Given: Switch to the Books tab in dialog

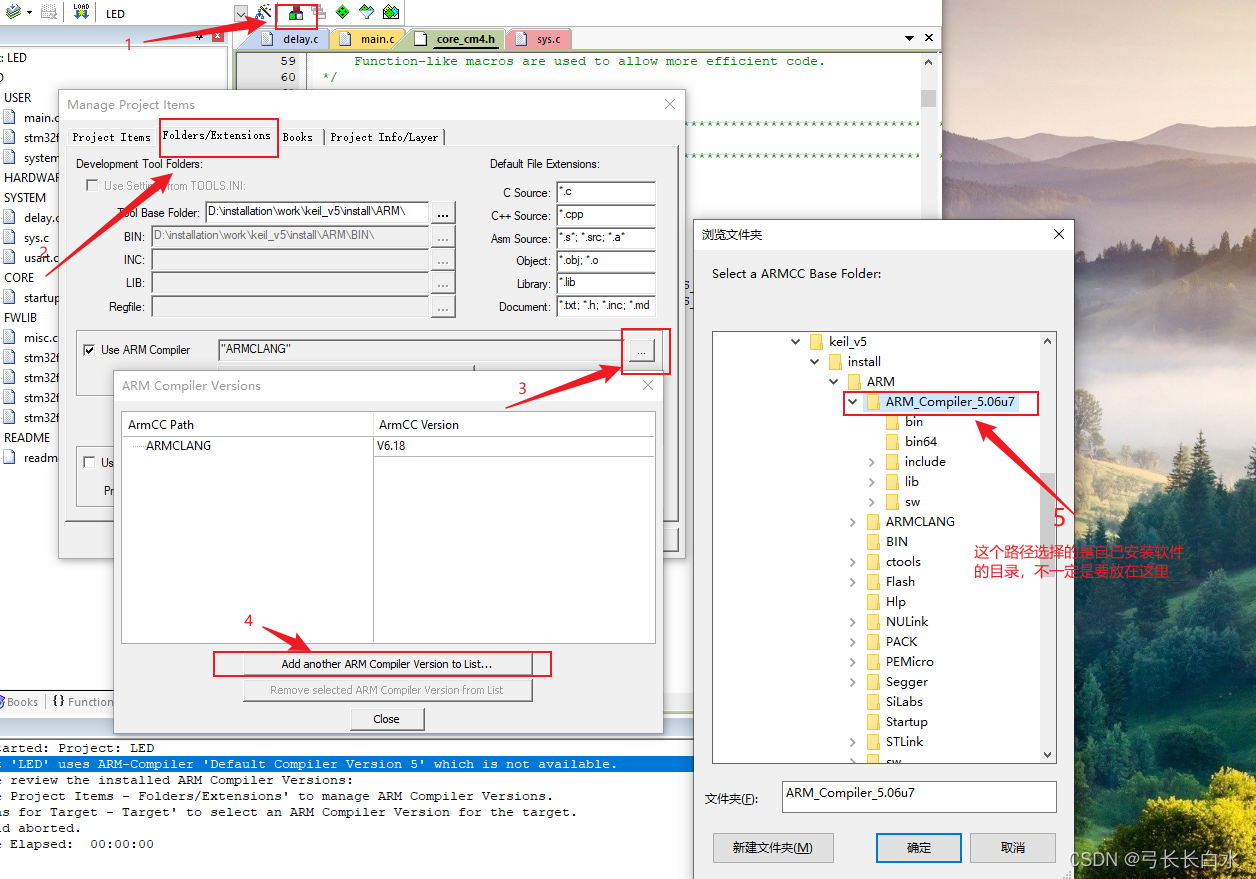Looking at the screenshot, I should [x=297, y=137].
